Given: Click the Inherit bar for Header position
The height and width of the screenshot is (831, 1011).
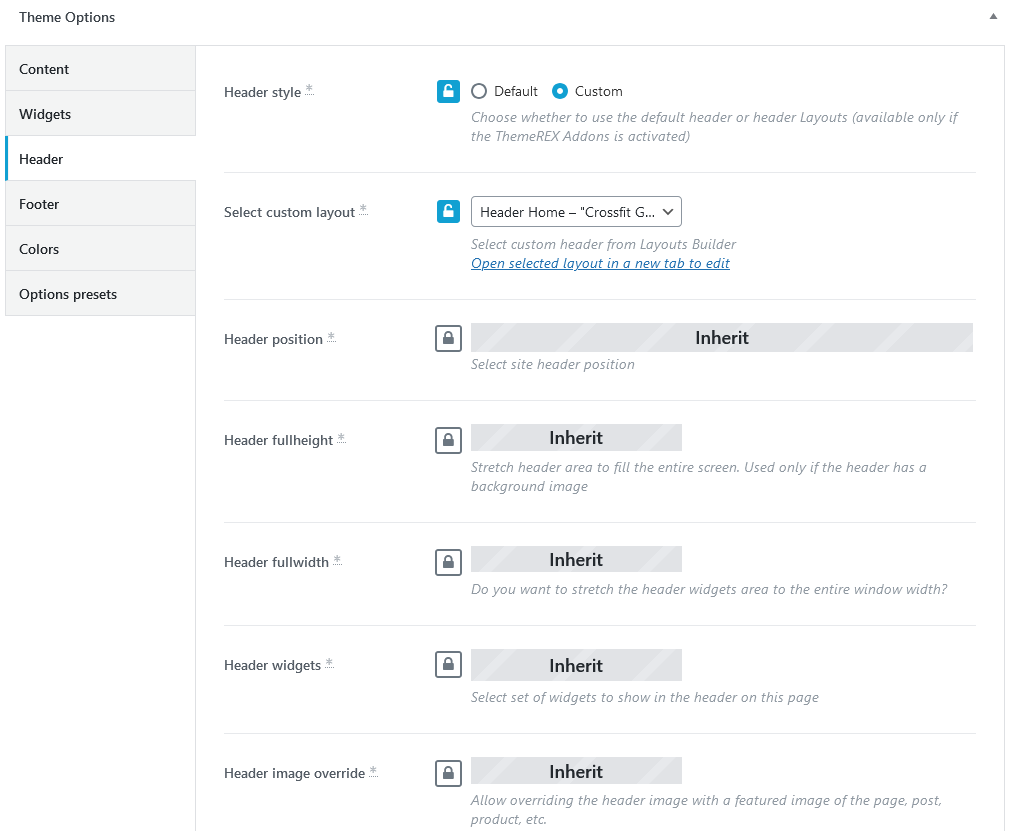Looking at the screenshot, I should [721, 338].
